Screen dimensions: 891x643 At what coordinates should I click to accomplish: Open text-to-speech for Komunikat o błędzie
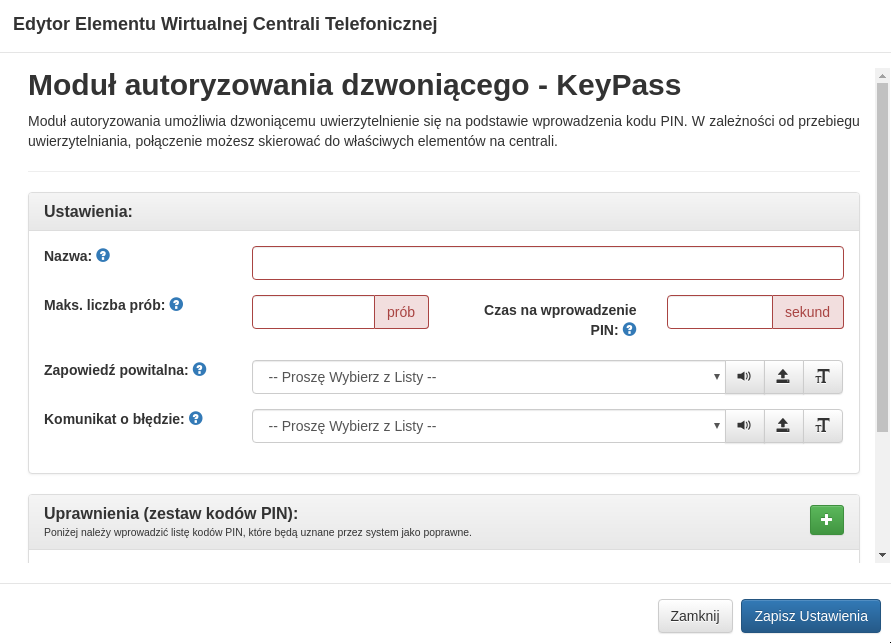coord(822,426)
